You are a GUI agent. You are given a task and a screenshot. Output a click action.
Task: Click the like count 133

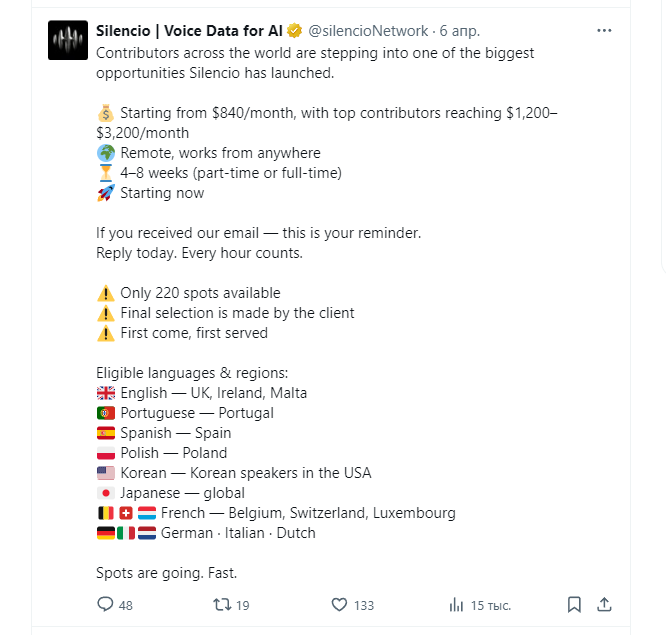click(364, 605)
